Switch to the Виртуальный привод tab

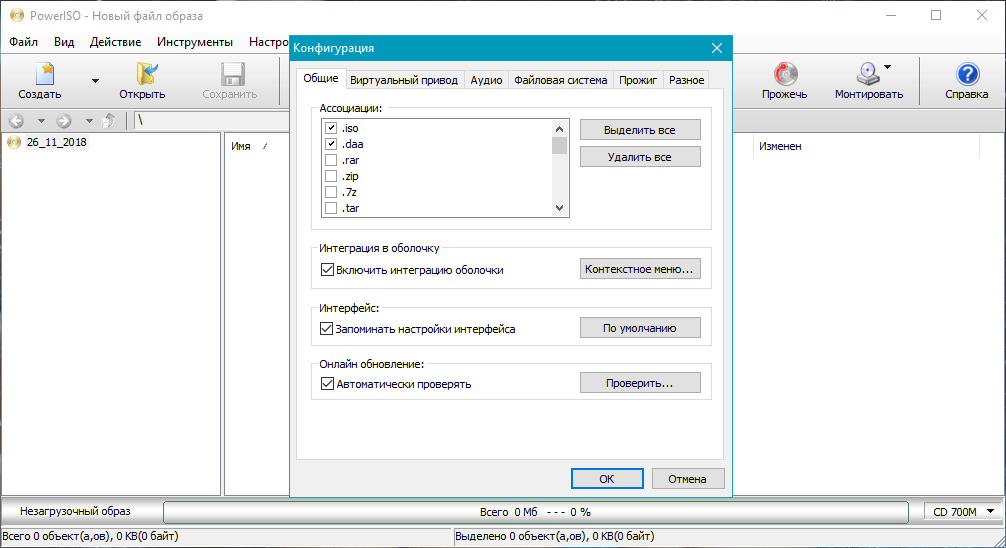point(404,80)
